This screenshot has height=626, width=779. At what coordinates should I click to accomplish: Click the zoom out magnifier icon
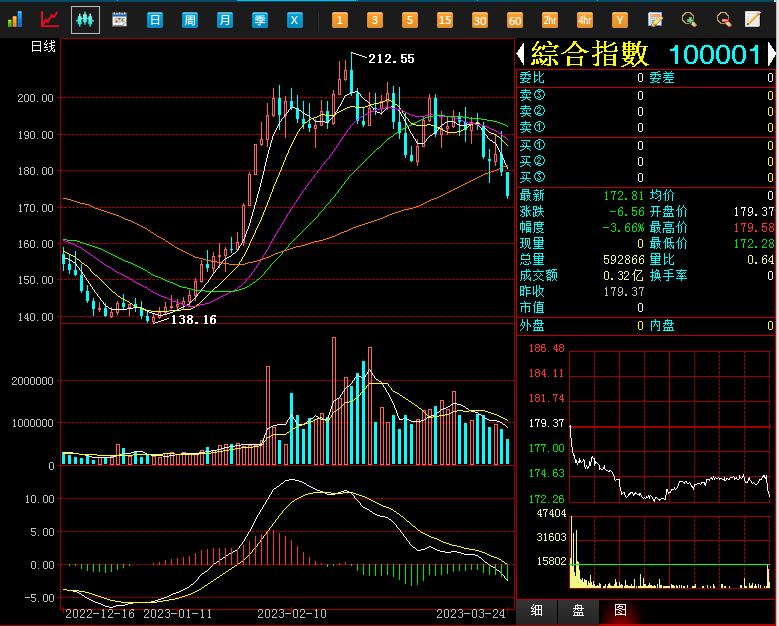(723, 19)
